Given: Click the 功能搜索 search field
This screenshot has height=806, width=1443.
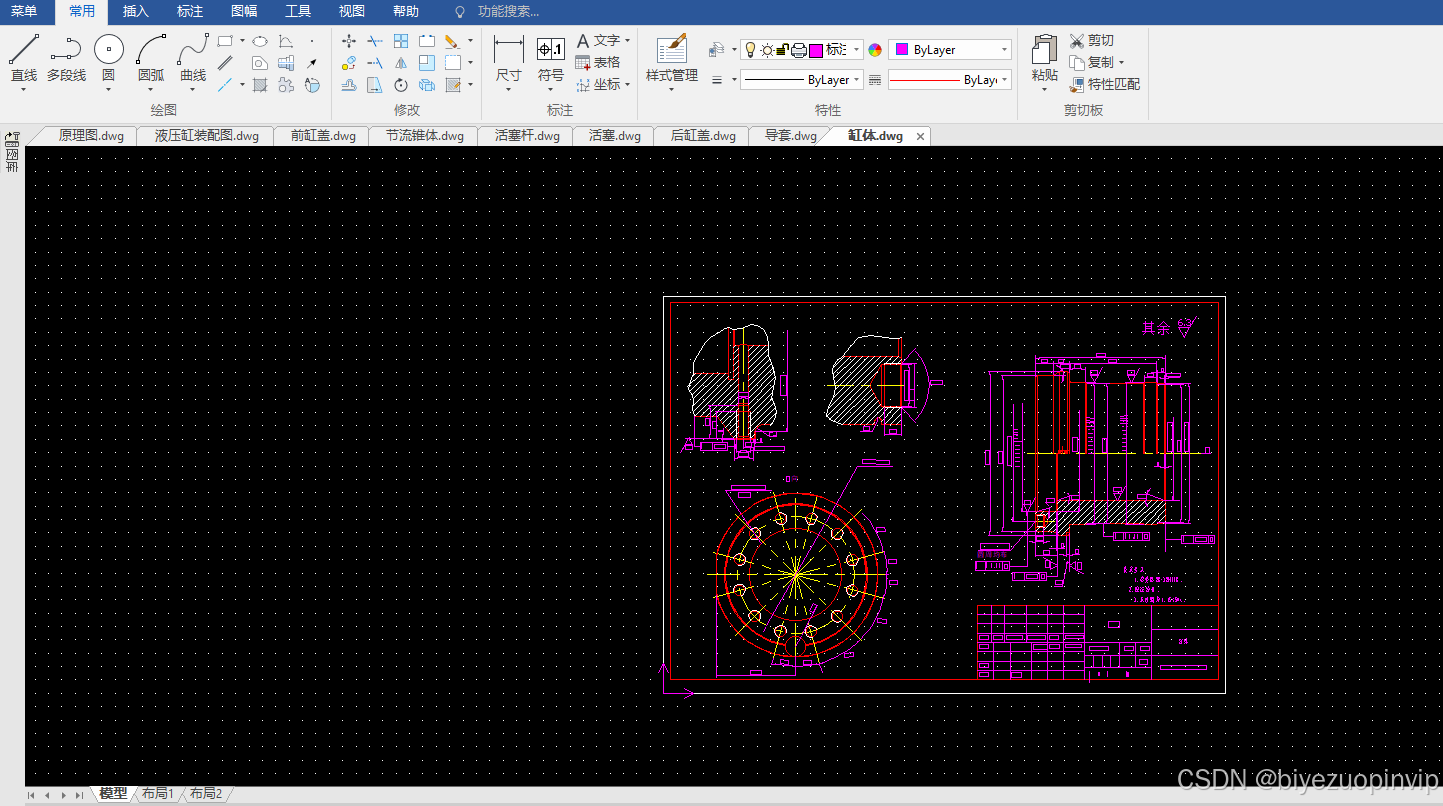Looking at the screenshot, I should 508,12.
